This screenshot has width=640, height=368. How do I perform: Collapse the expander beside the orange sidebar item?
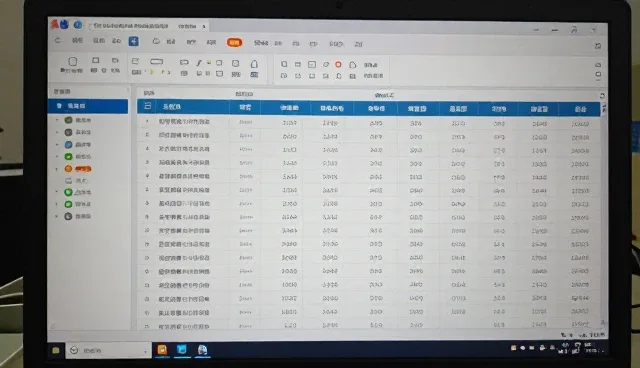click(x=57, y=168)
